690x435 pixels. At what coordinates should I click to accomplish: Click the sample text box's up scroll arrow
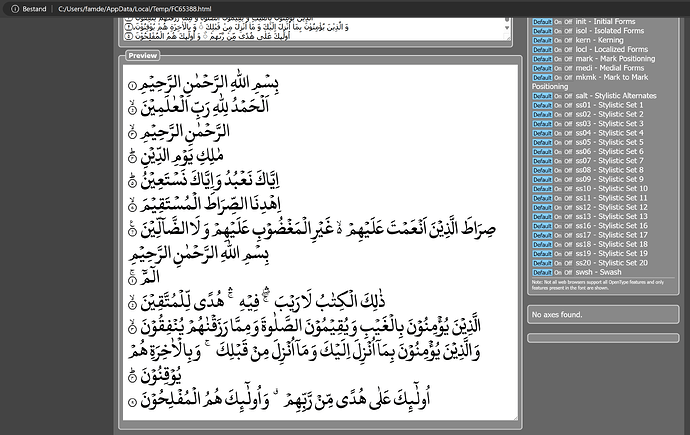click(x=507, y=19)
